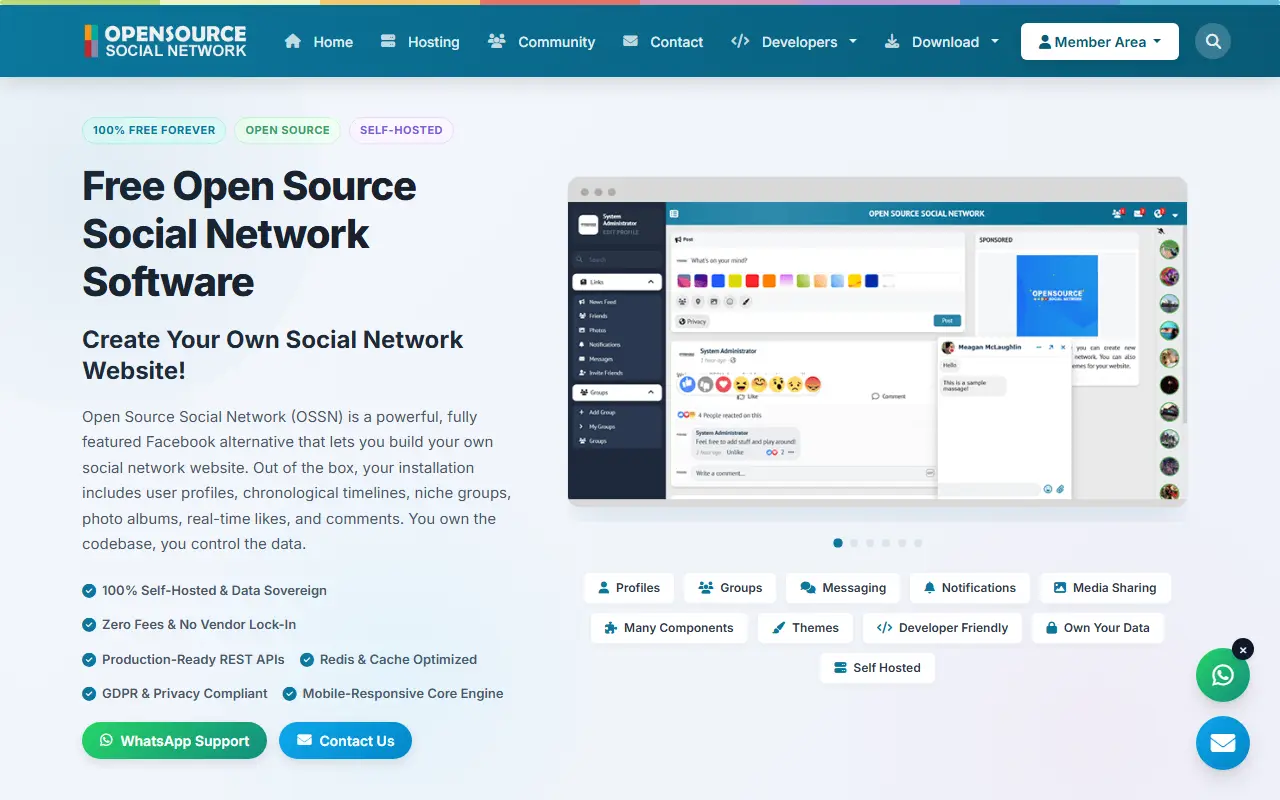Expand the Developers dropdown menu
The image size is (1280, 800).
click(794, 42)
